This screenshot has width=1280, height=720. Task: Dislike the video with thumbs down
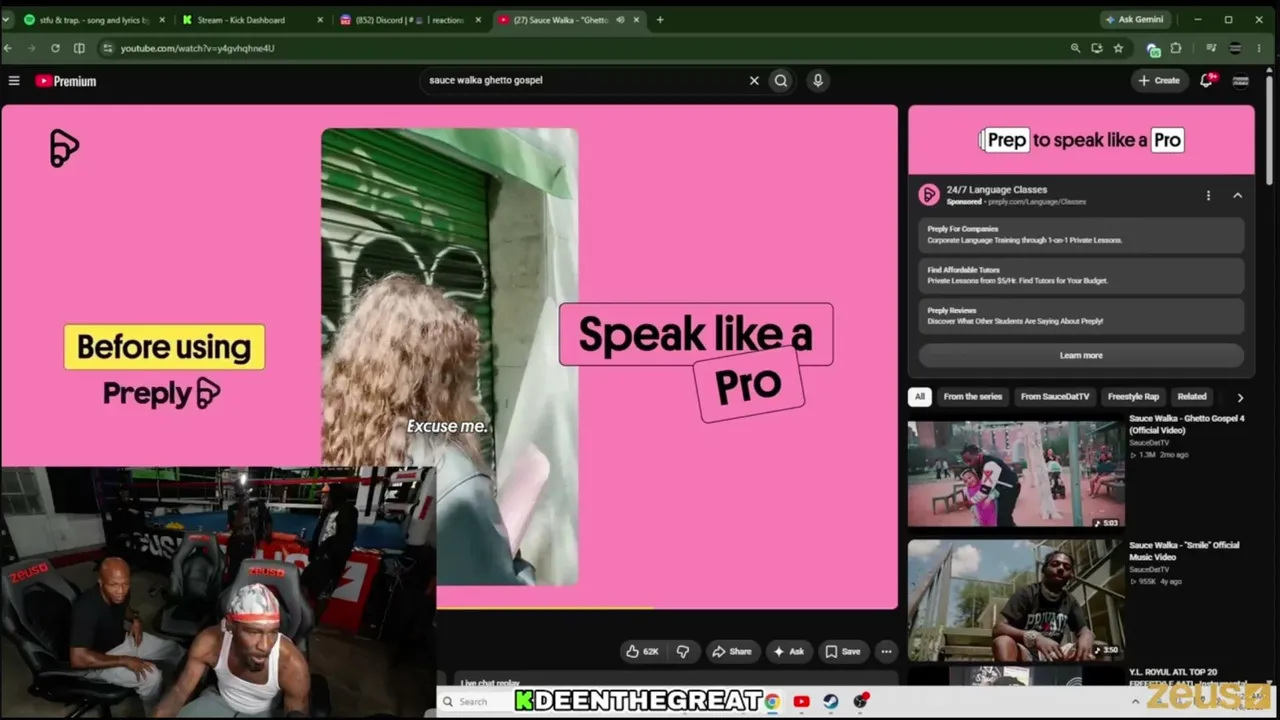(683, 651)
